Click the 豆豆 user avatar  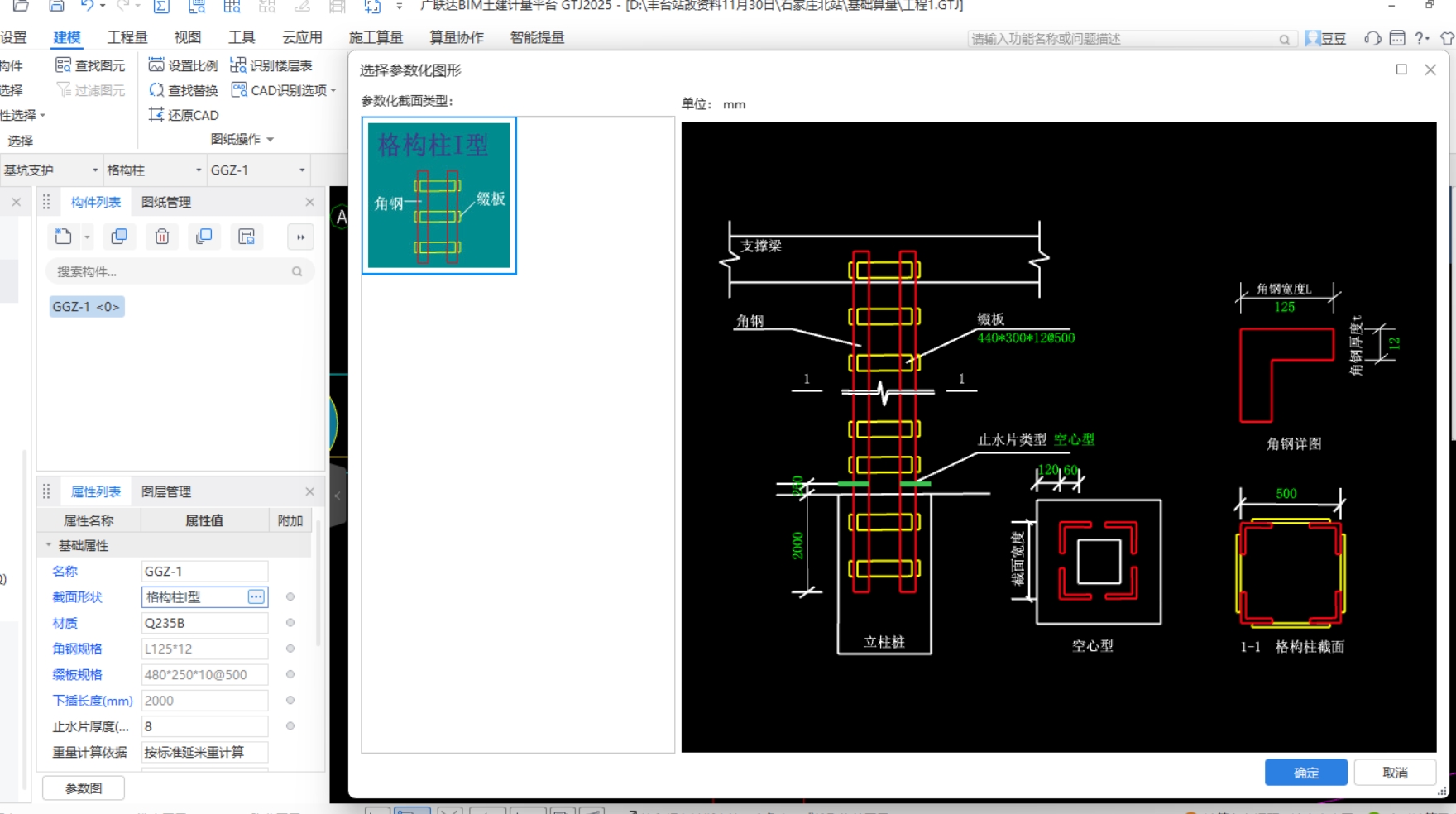tap(1313, 38)
